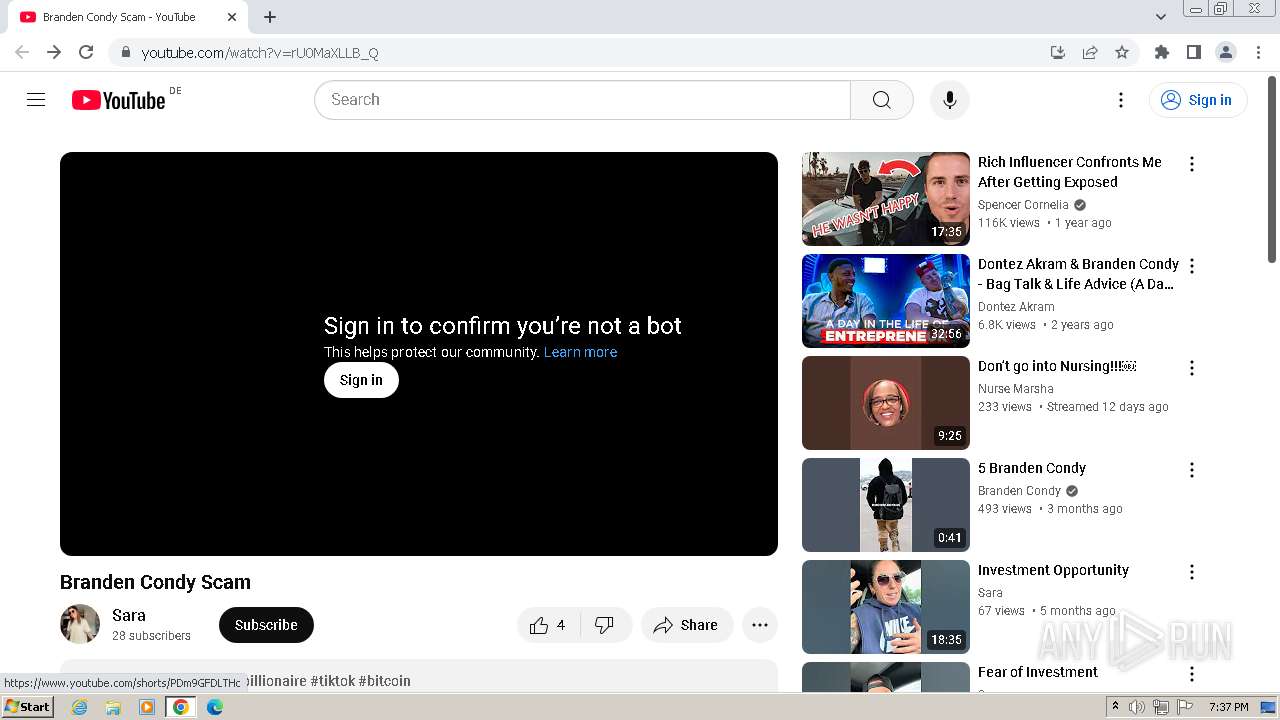The width and height of the screenshot is (1280, 720).
Task: Open 5 Branden Condy thumbnail
Action: [886, 505]
